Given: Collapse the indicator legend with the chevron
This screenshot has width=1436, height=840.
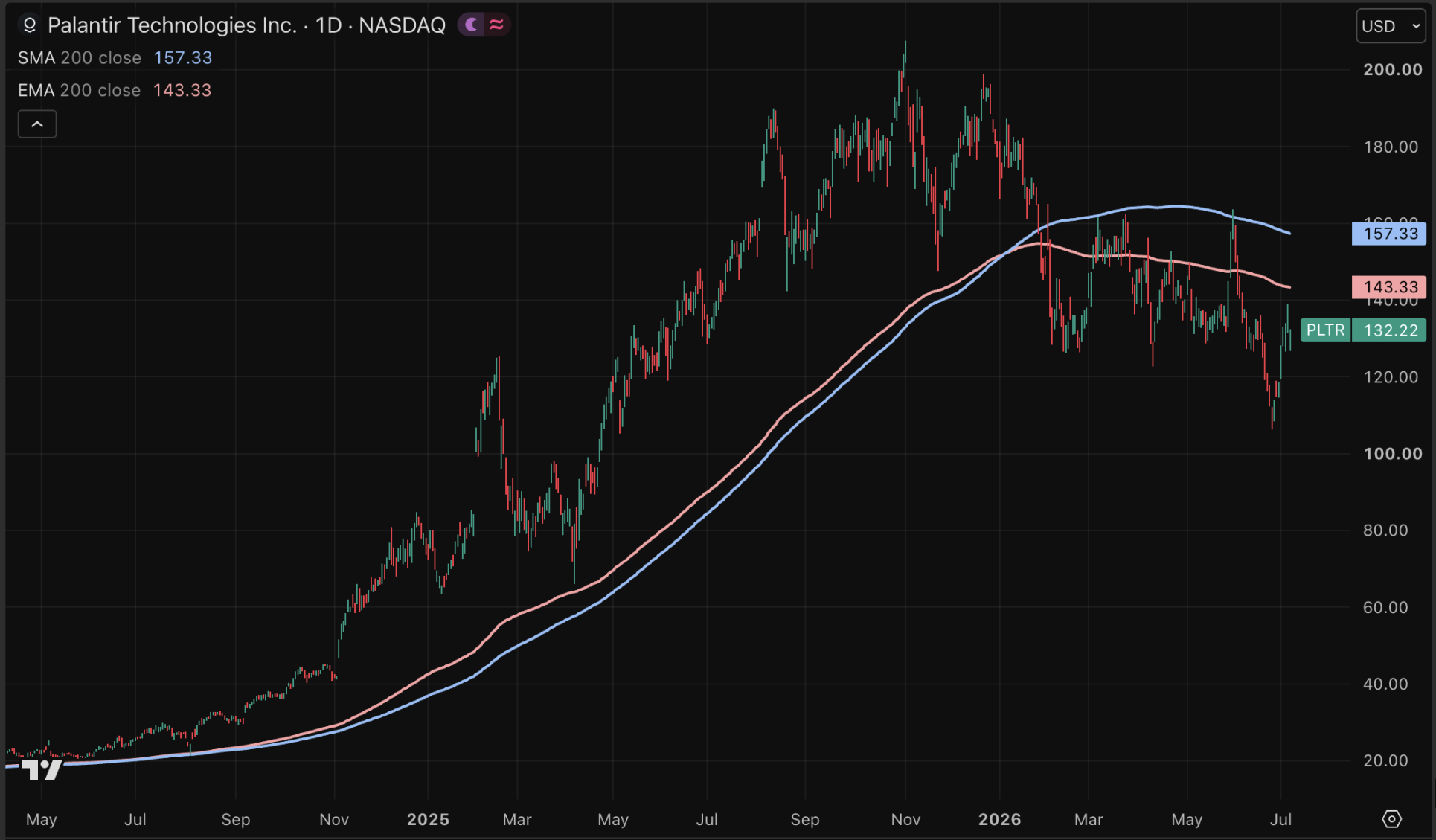Looking at the screenshot, I should click(37, 124).
